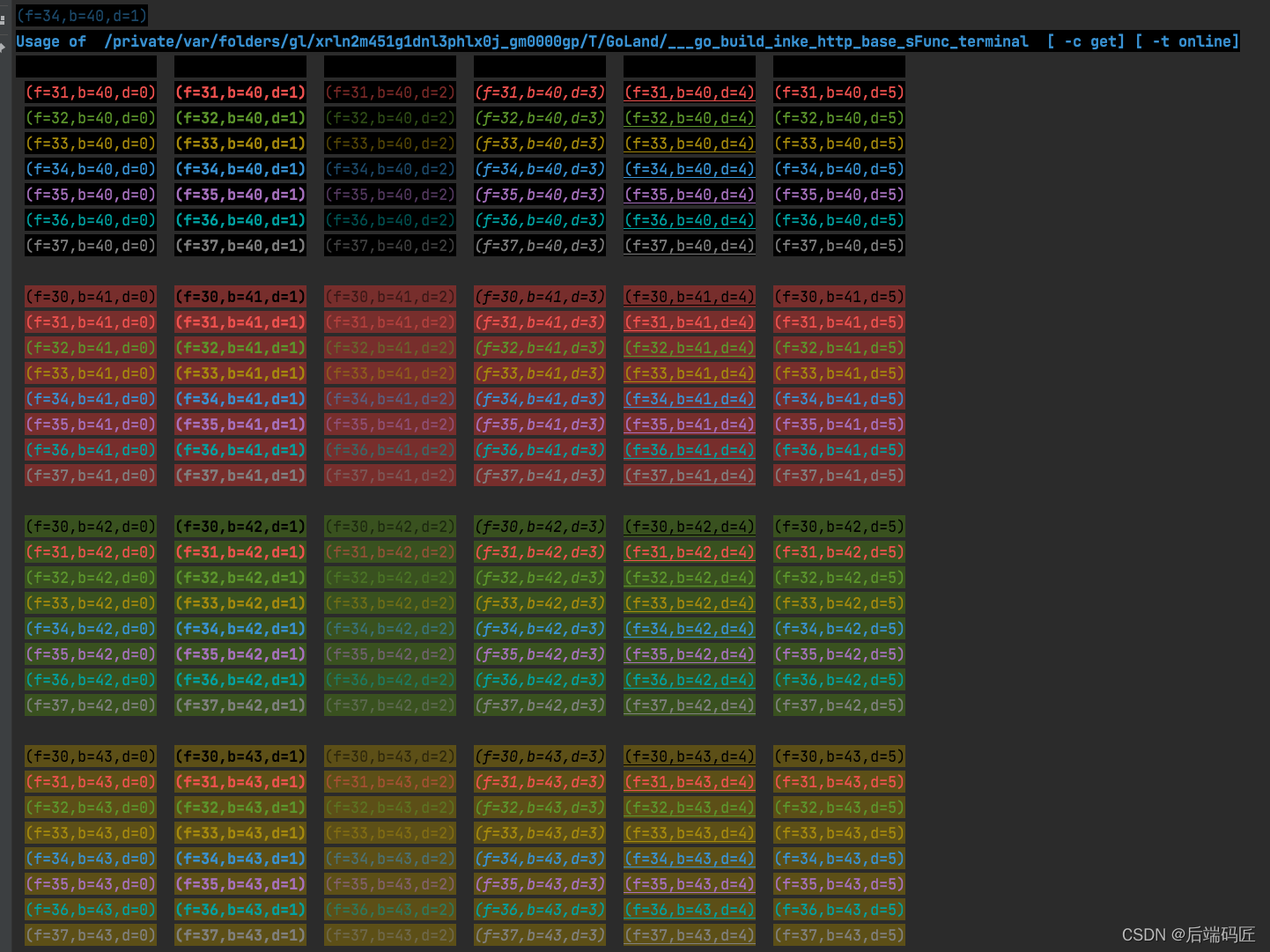Select '(f=34,b=42,d=1)' bold blue entry

tap(240, 629)
